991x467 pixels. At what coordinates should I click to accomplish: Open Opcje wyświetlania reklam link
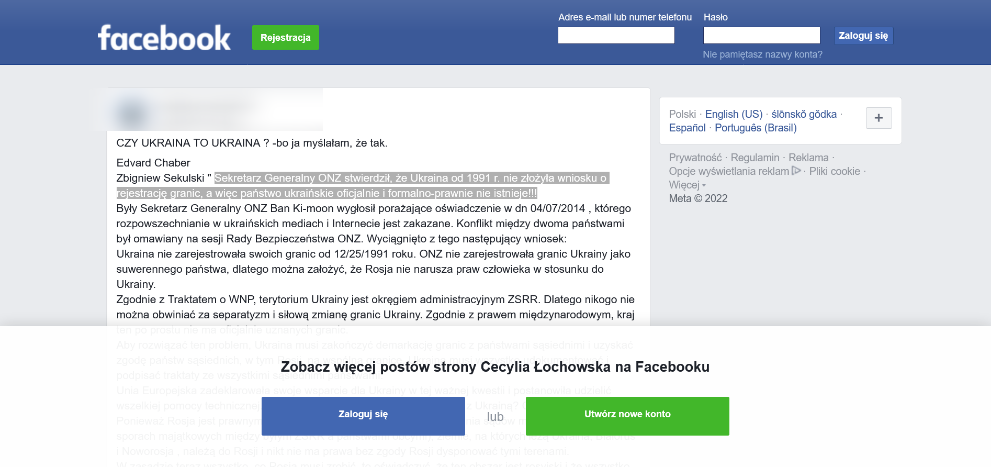coord(730,171)
